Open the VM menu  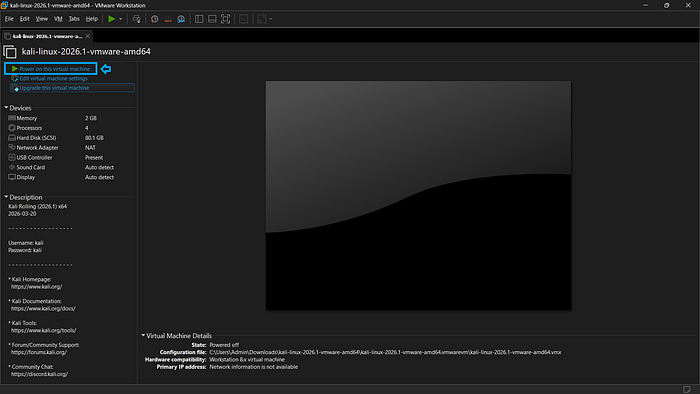tap(58, 19)
